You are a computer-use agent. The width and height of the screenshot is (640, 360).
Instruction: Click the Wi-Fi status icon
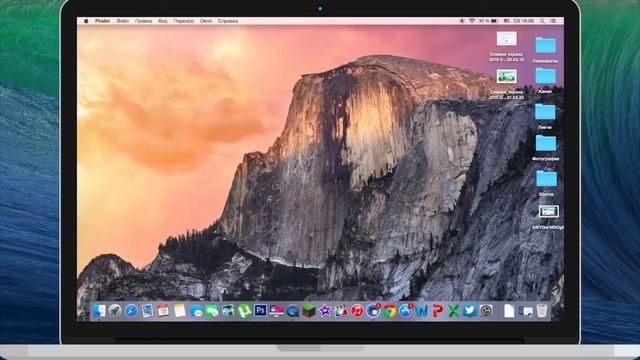point(472,21)
